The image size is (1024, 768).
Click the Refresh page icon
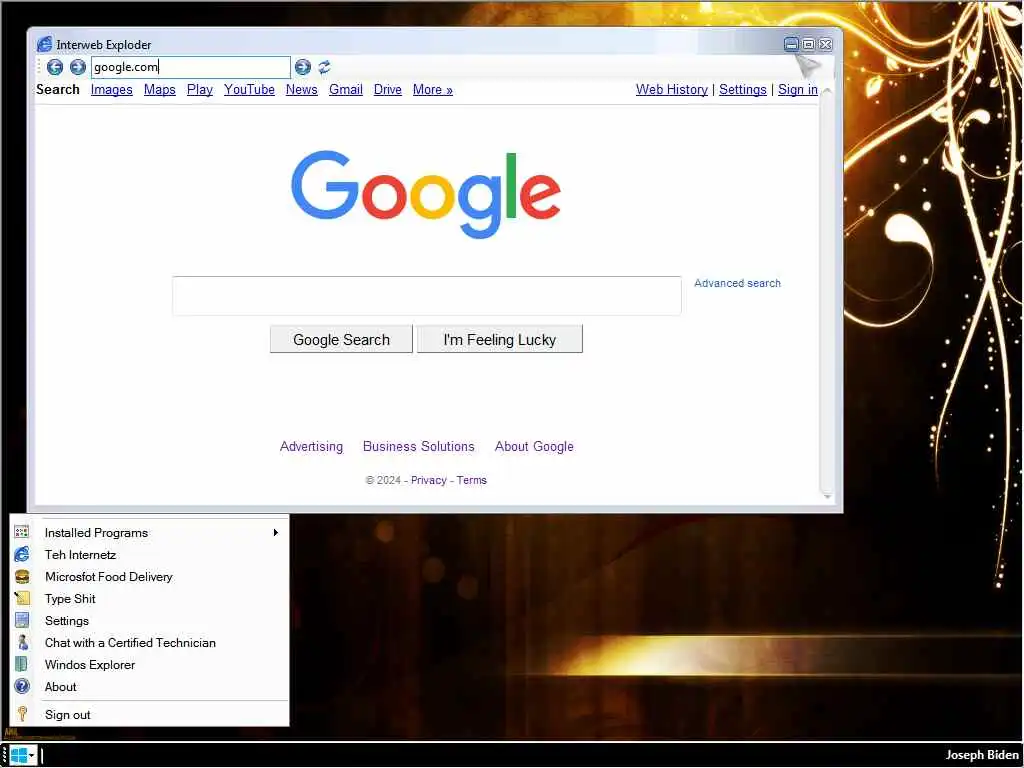point(325,67)
